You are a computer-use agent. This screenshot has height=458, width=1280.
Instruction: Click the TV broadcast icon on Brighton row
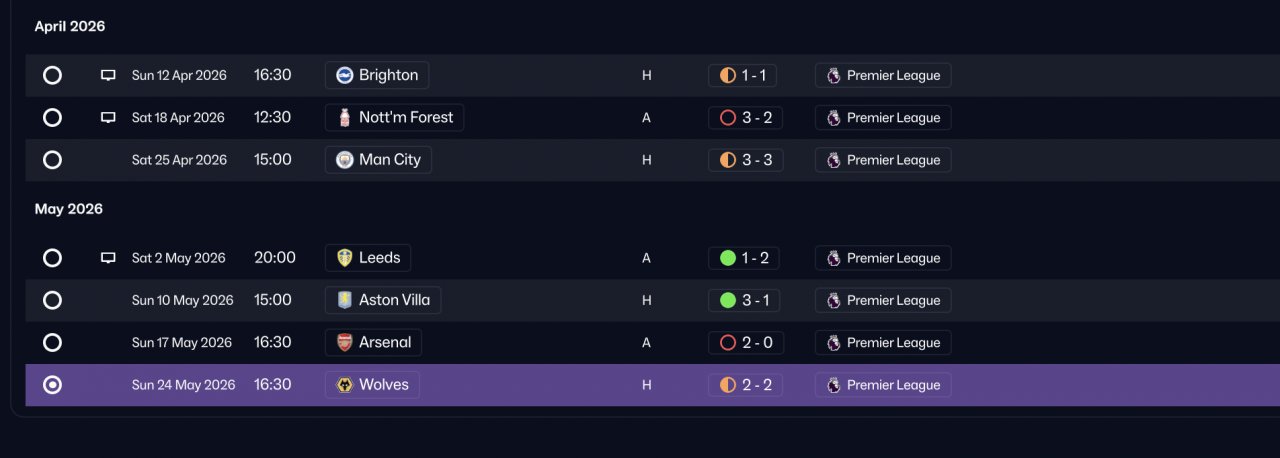(x=108, y=75)
